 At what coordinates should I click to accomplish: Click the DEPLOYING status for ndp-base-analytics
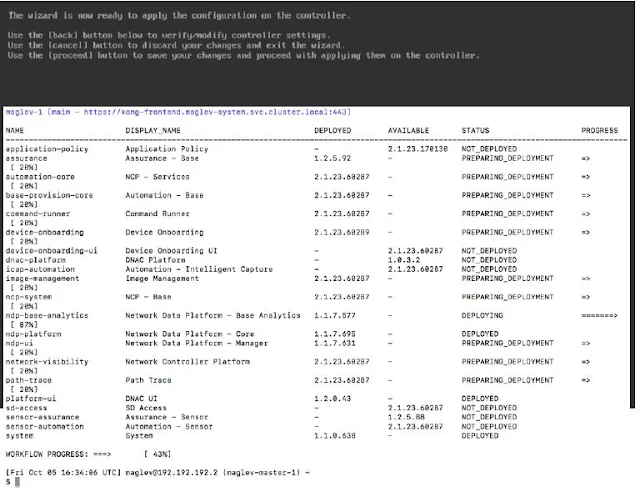click(x=482, y=315)
